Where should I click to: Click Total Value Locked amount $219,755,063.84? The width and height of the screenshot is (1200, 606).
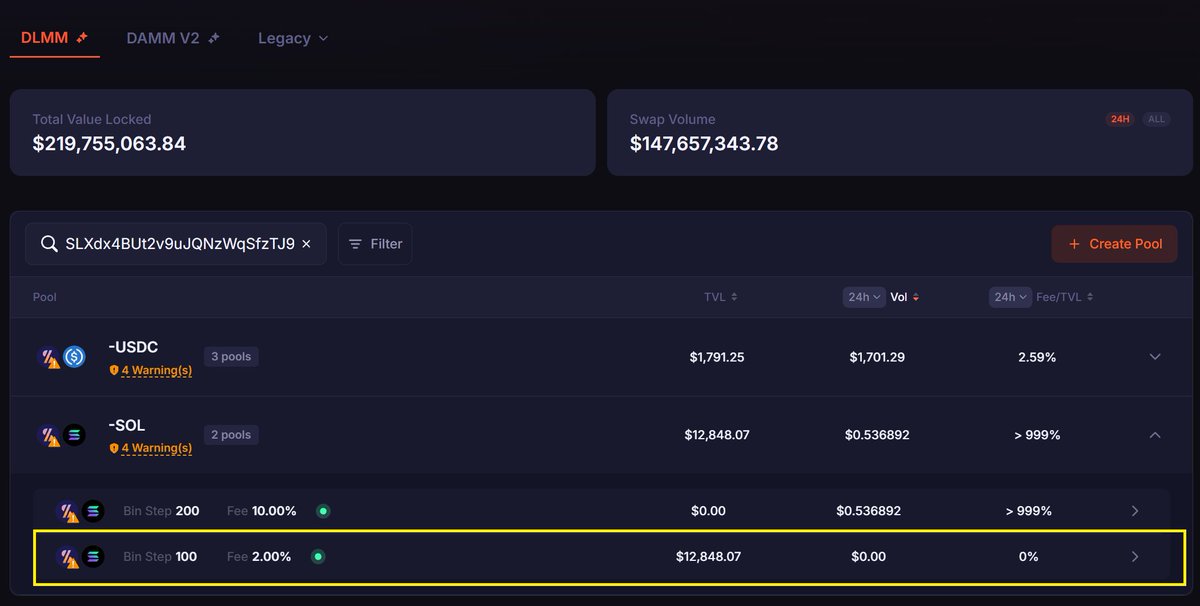click(109, 144)
